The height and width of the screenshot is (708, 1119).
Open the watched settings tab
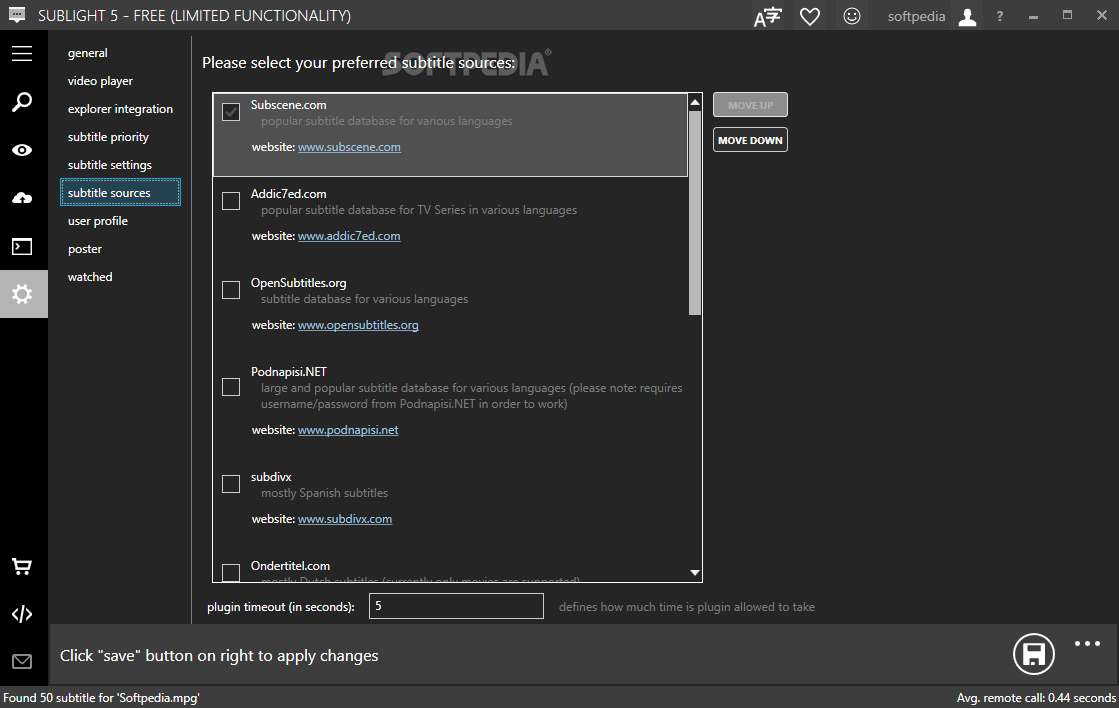90,277
